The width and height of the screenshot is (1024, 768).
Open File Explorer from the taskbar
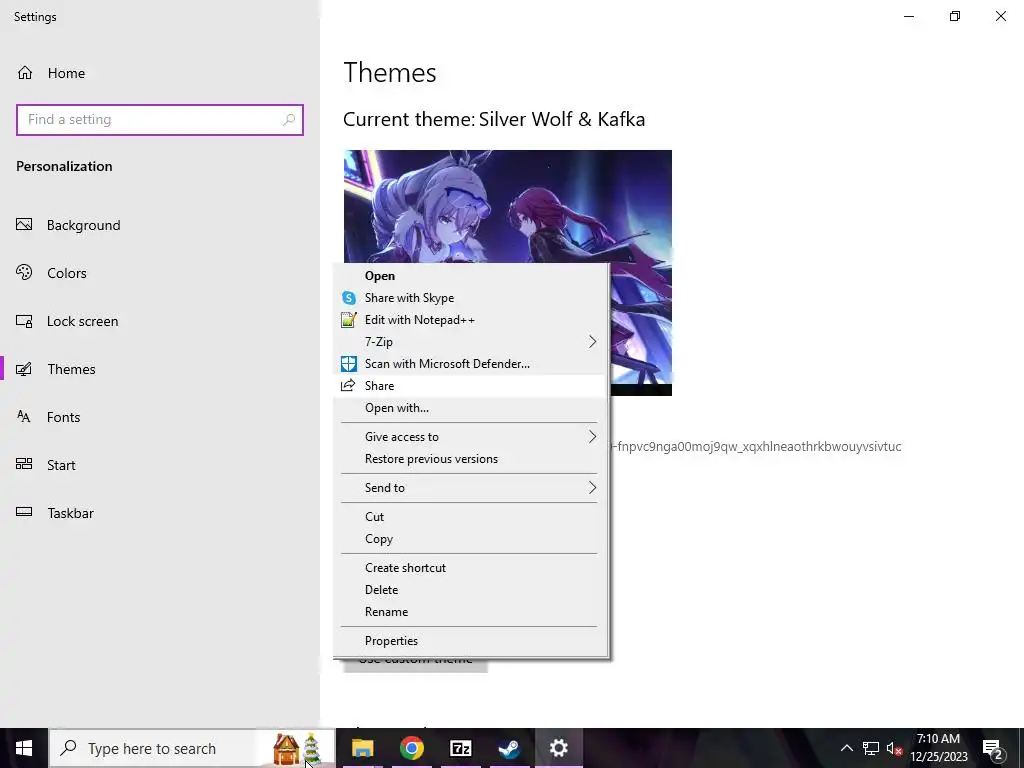[362, 748]
